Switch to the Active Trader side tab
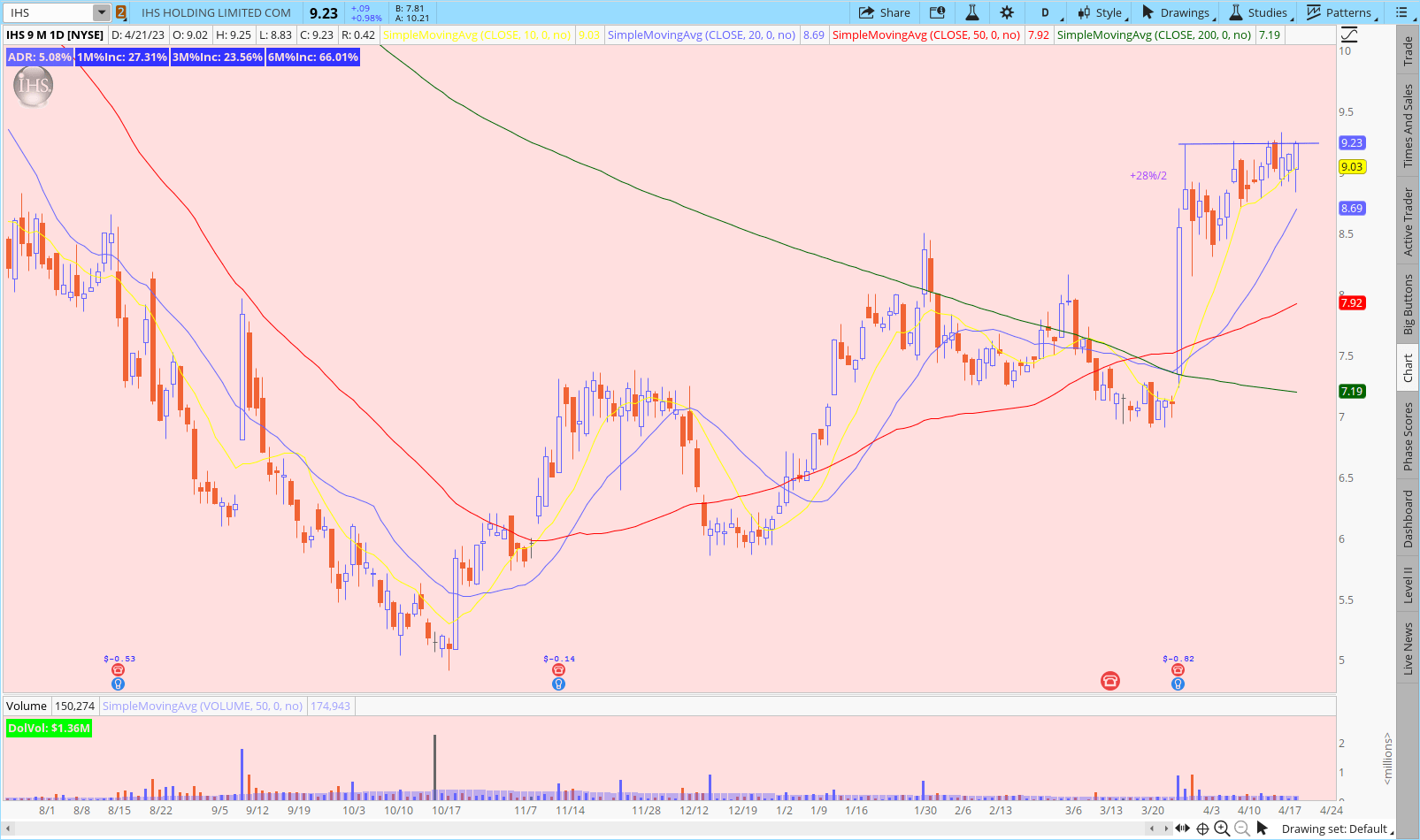The height and width of the screenshot is (840, 1420). coord(1408,222)
